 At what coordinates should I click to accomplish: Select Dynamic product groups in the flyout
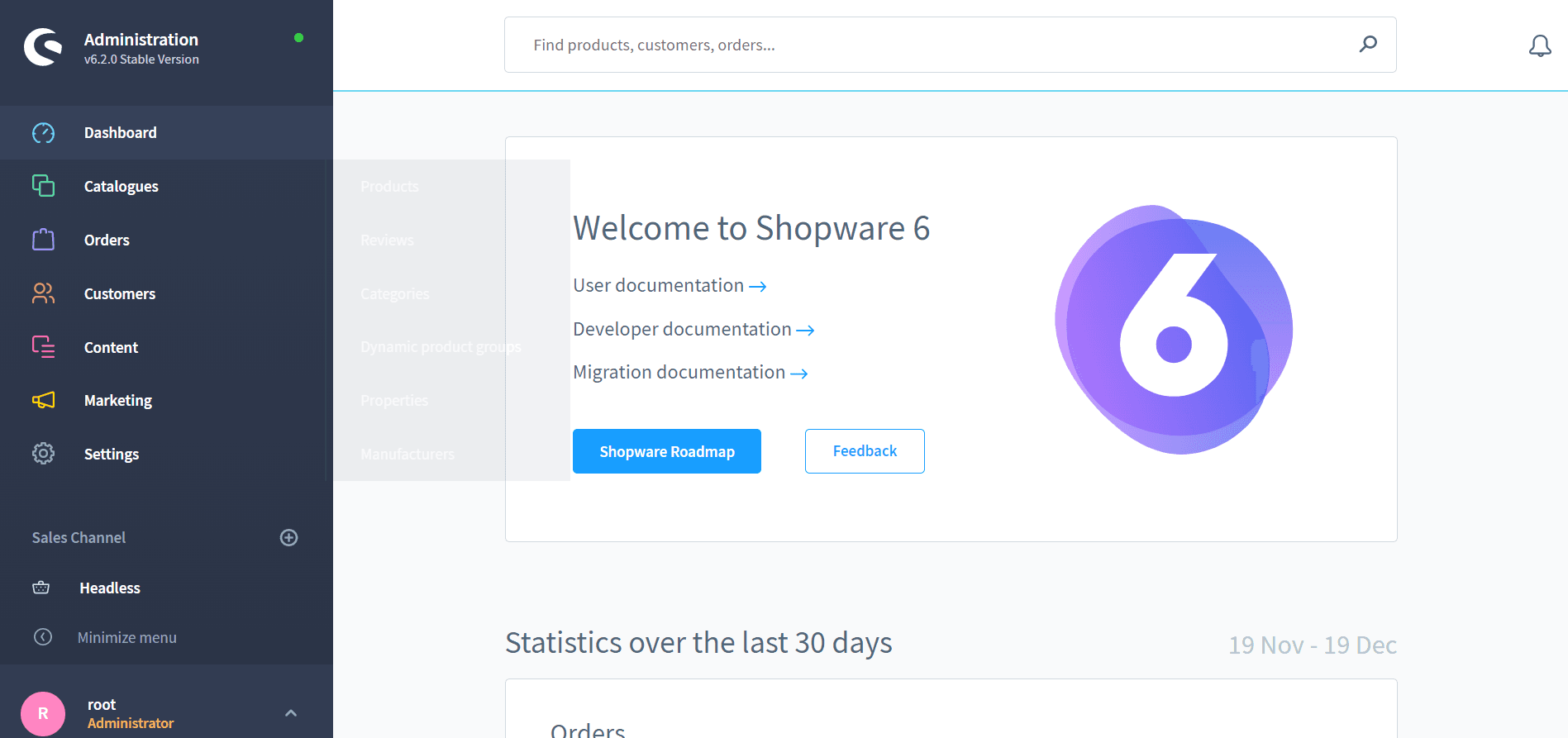441,347
